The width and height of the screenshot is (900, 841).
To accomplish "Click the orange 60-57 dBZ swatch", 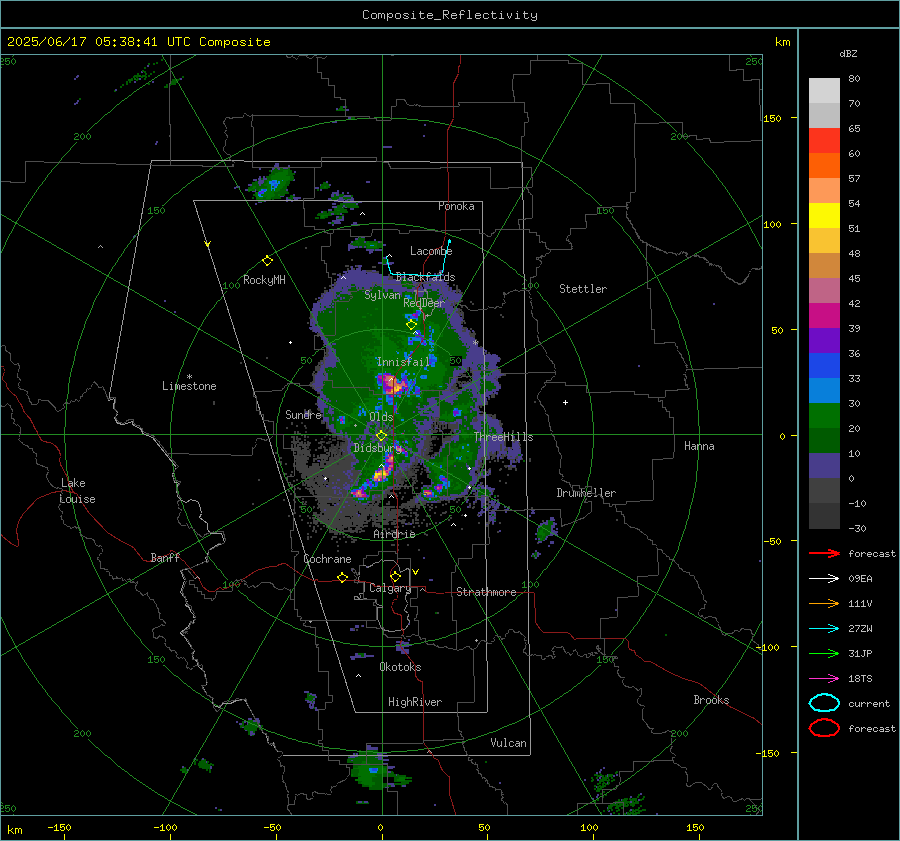I will (x=824, y=165).
